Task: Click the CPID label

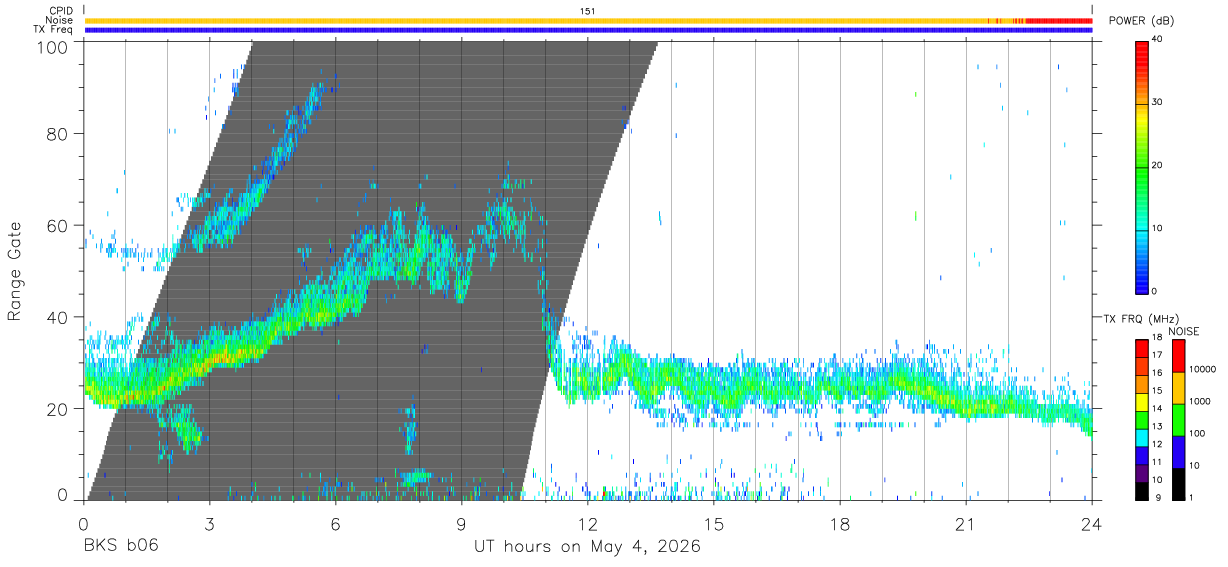Action: (61, 11)
